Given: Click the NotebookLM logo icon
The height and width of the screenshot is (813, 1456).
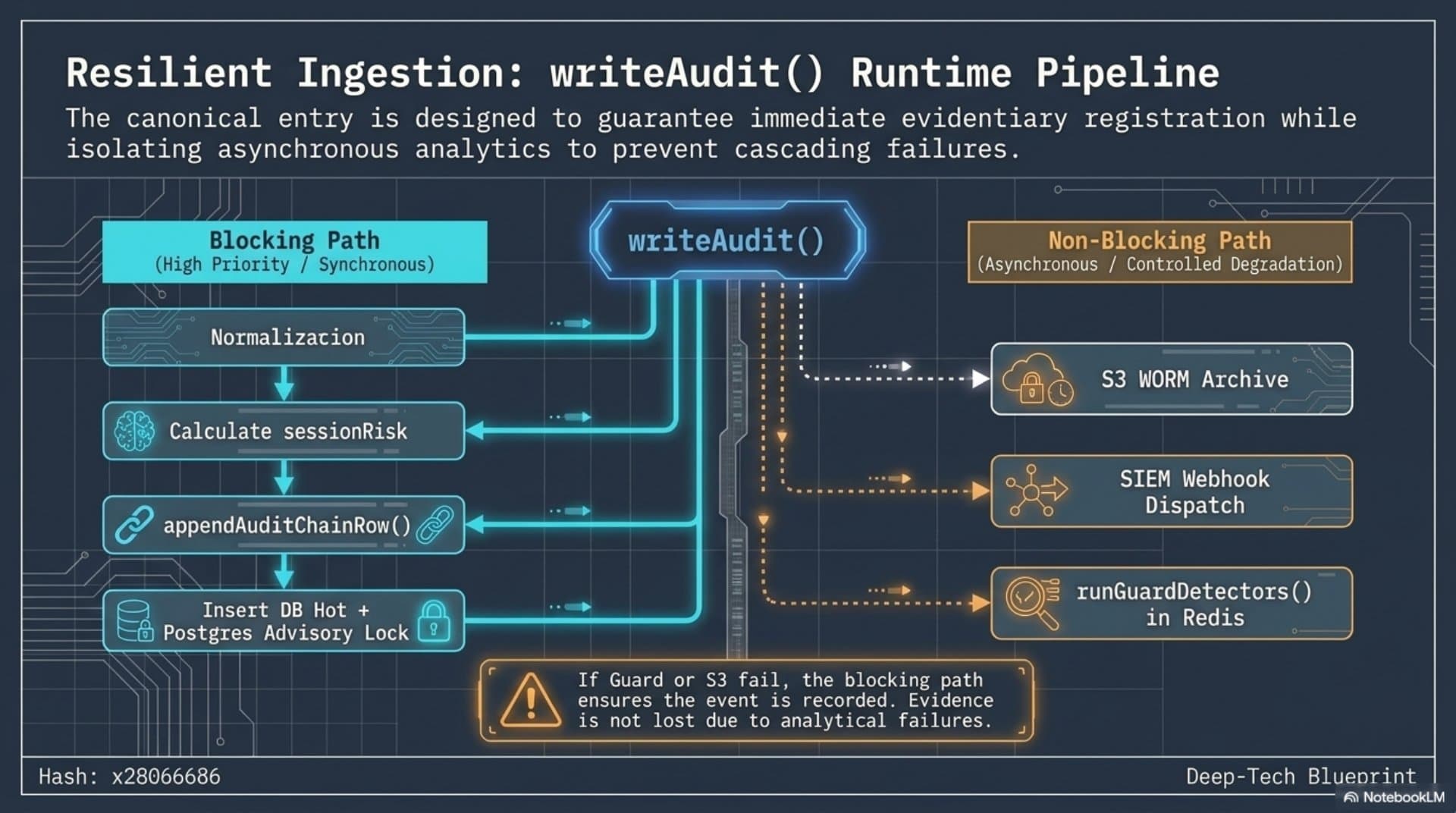Looking at the screenshot, I should coord(1351,797).
